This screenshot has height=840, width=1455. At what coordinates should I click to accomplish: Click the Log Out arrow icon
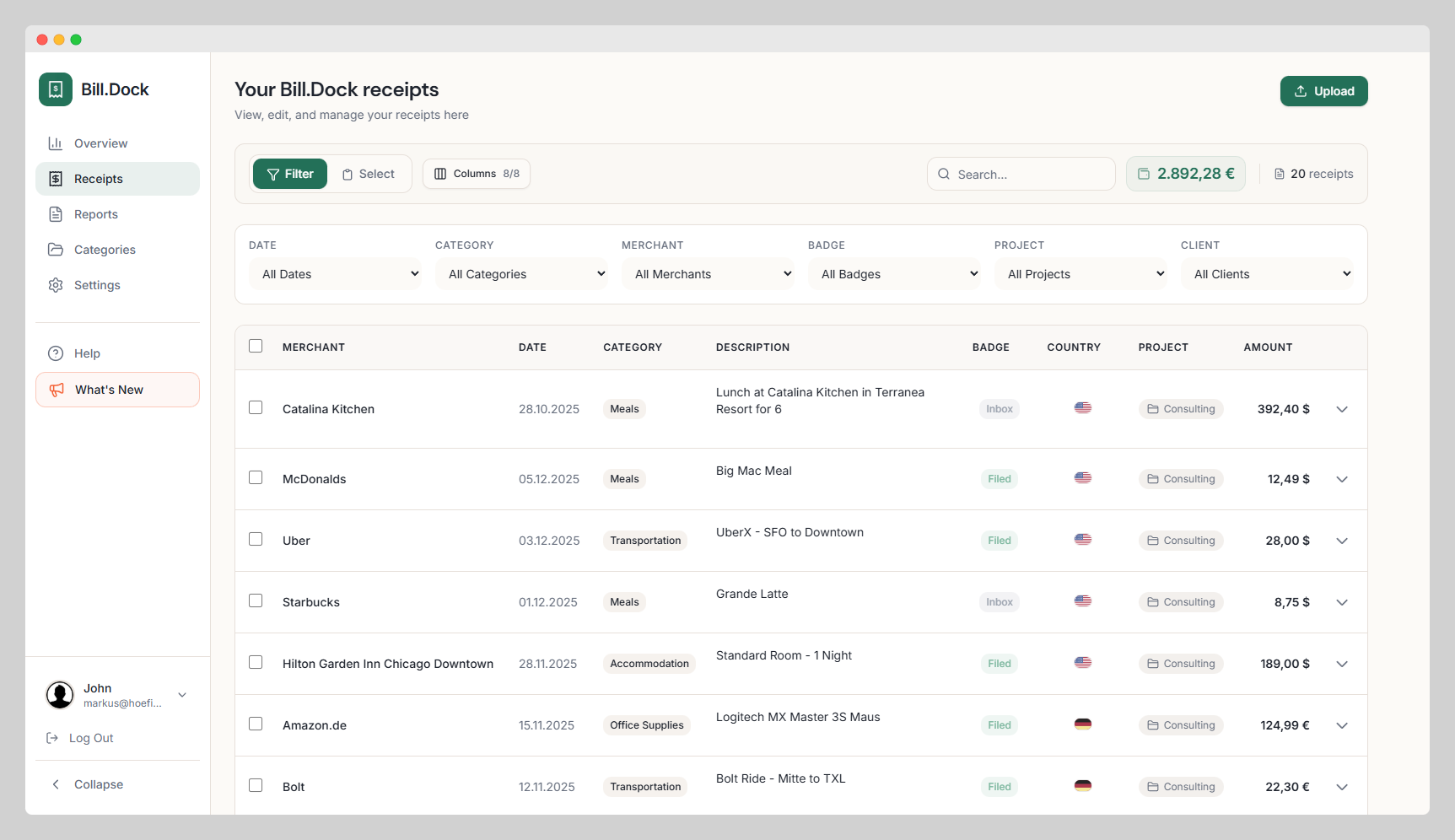coord(52,738)
